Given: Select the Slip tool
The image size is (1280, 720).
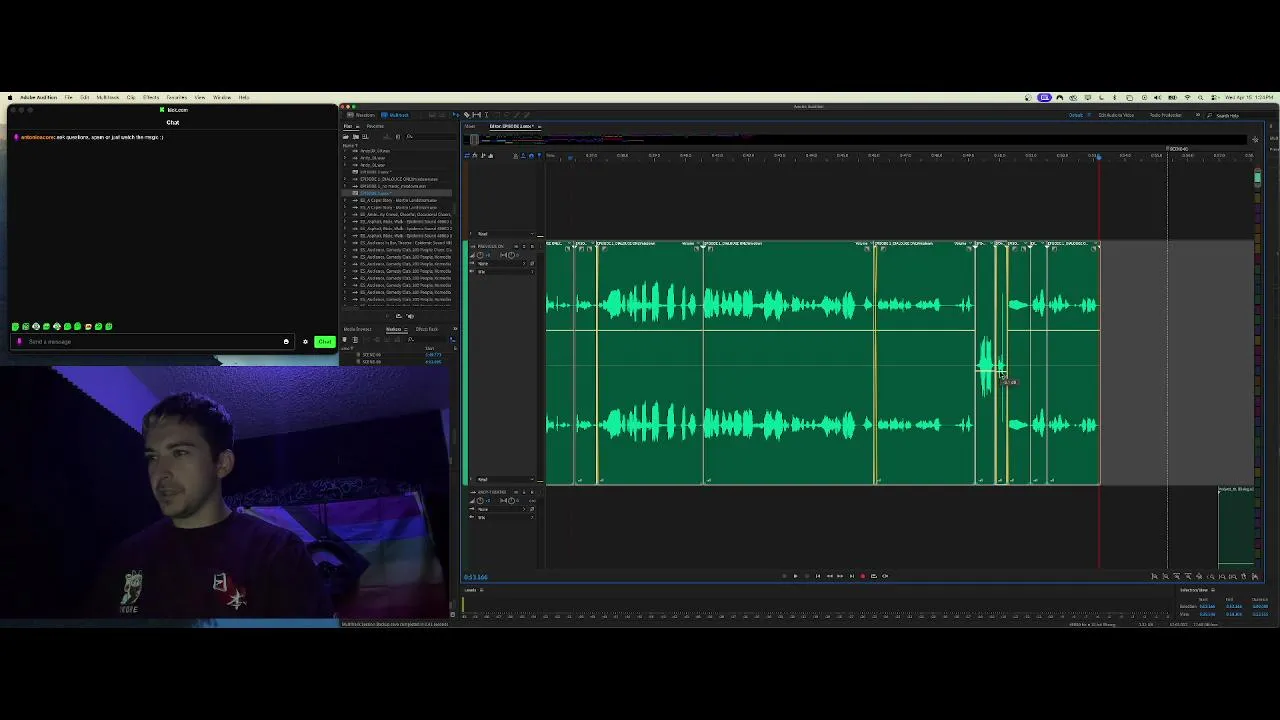Looking at the screenshot, I should tap(477, 115).
